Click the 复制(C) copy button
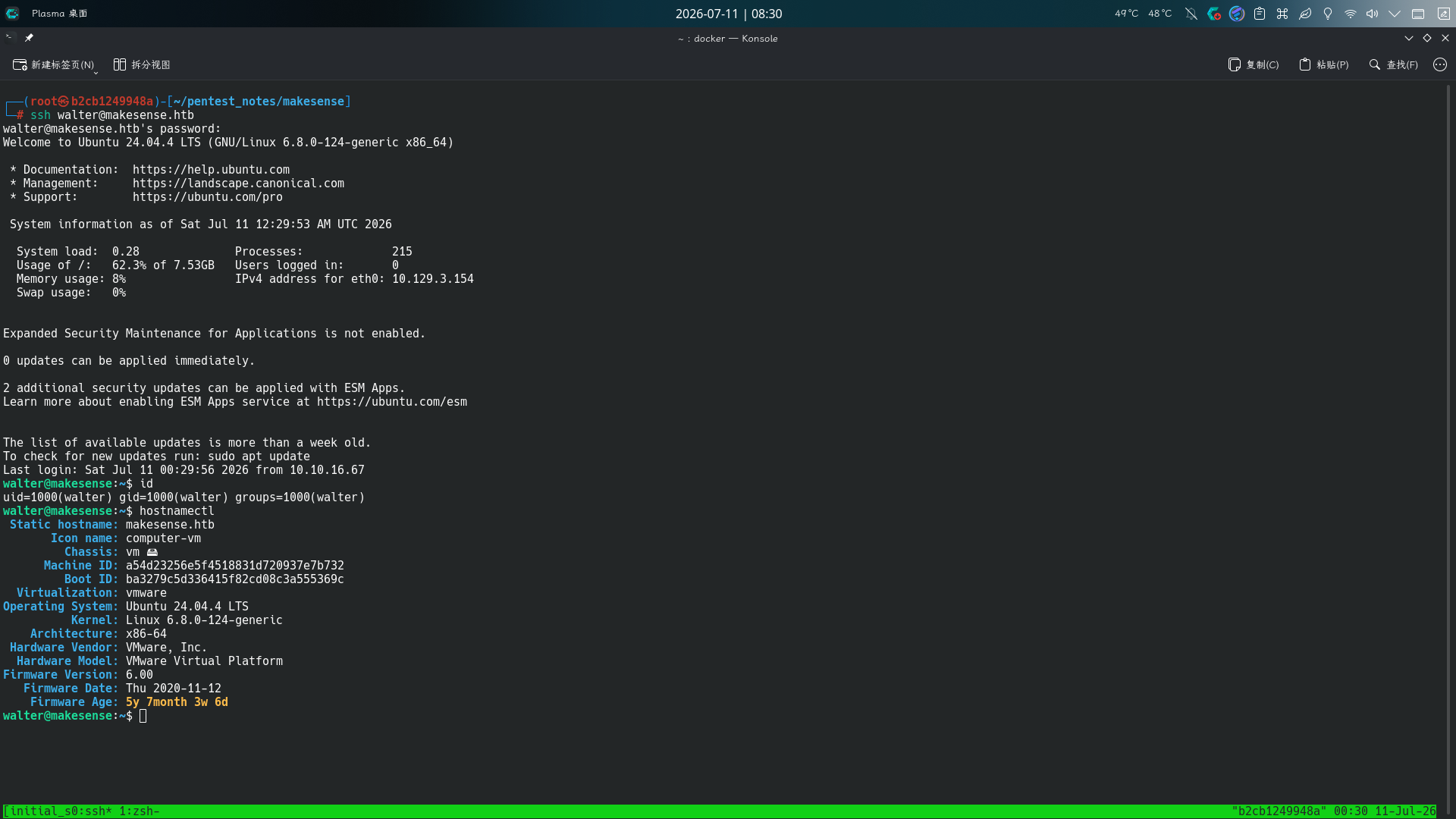Screen dimensions: 1456x819 (x=1254, y=64)
